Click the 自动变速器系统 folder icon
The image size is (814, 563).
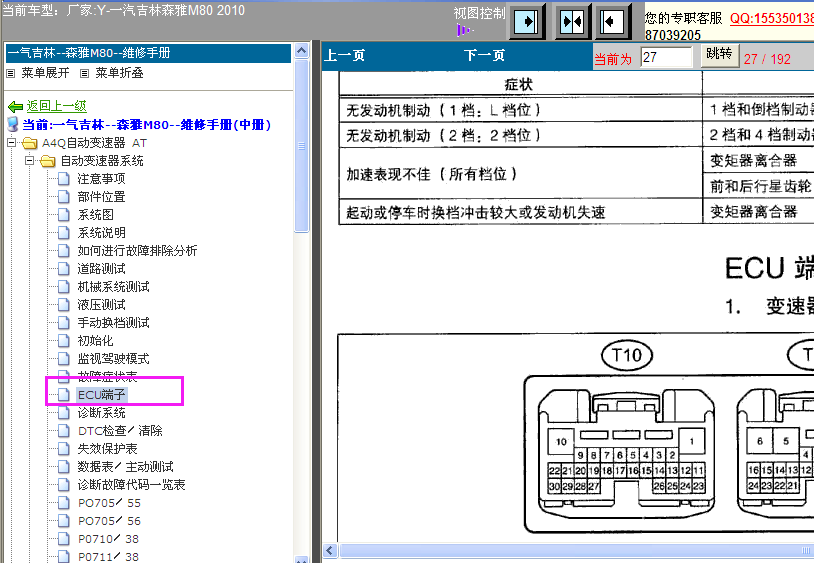[x=48, y=161]
